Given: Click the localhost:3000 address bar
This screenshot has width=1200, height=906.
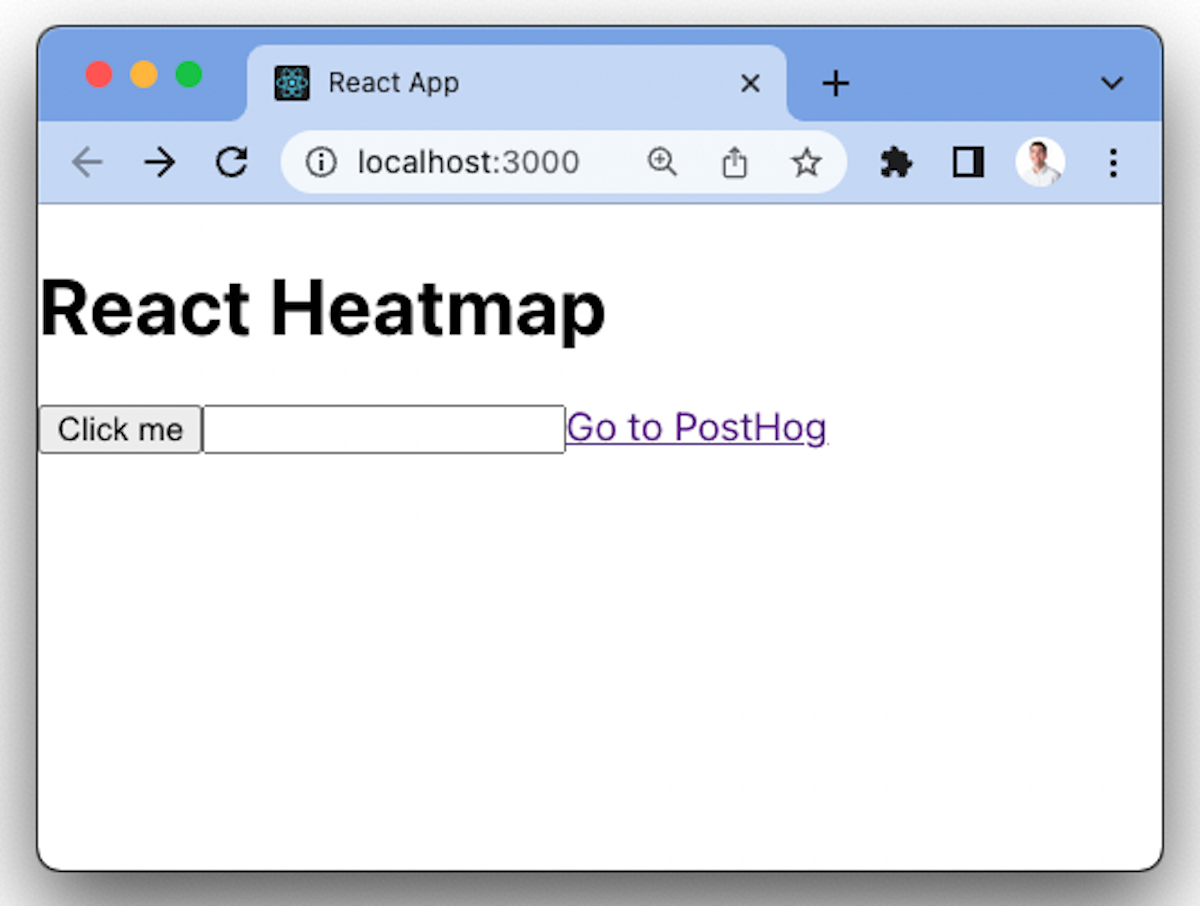Looking at the screenshot, I should [468, 162].
